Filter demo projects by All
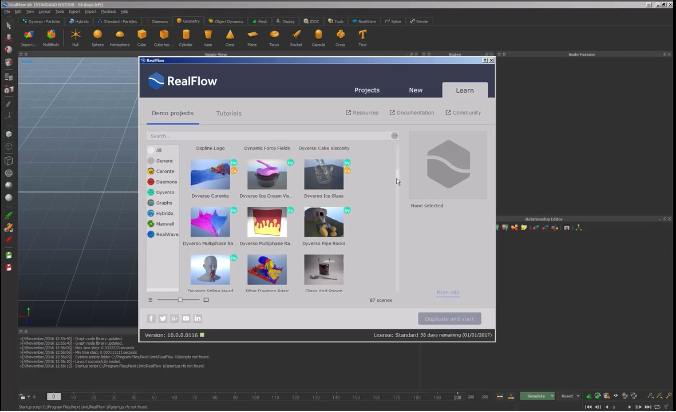The image size is (676, 412). (154, 150)
